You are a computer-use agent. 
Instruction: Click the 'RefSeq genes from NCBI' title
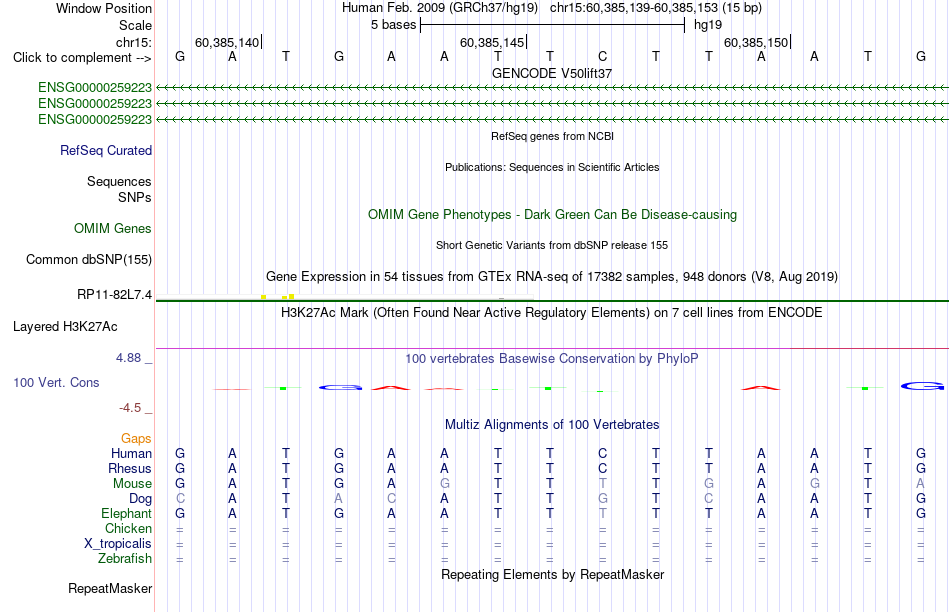pyautogui.click(x=553, y=136)
